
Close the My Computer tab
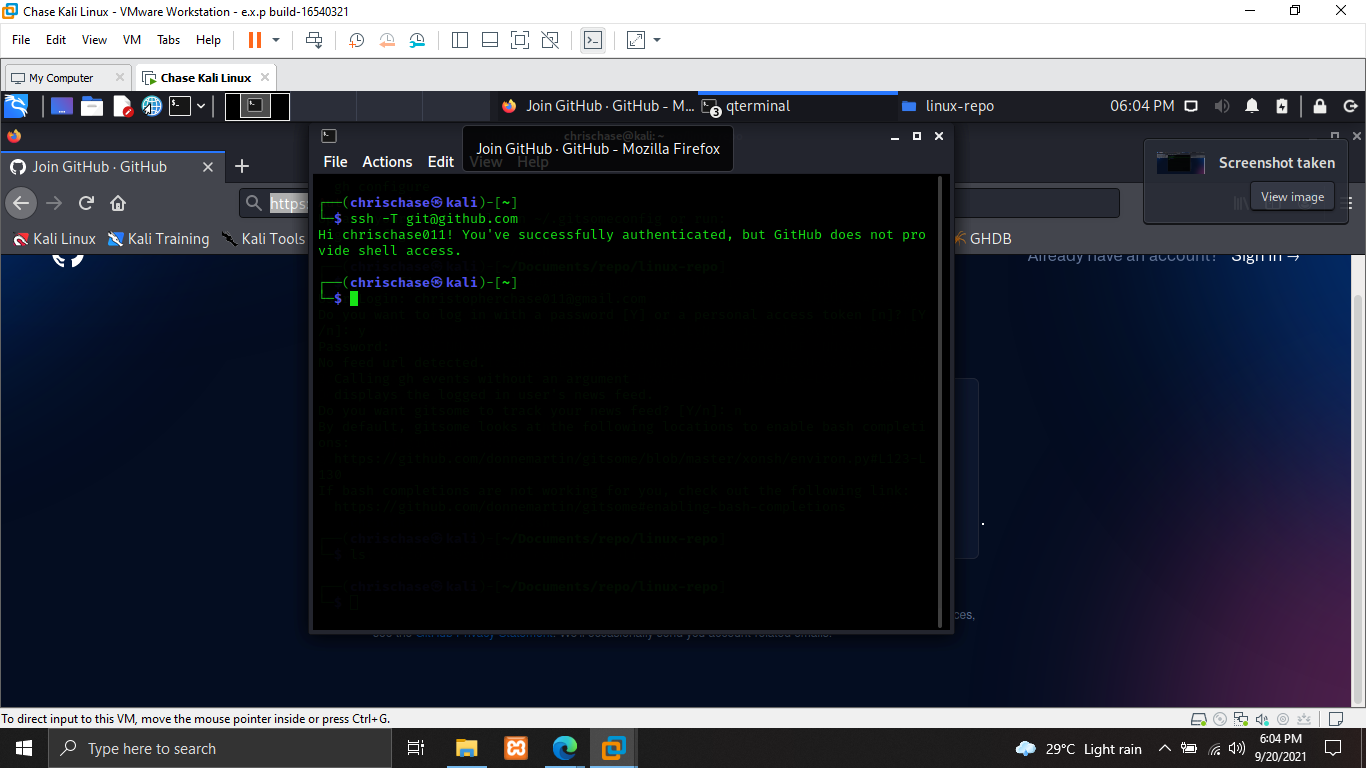tap(120, 77)
